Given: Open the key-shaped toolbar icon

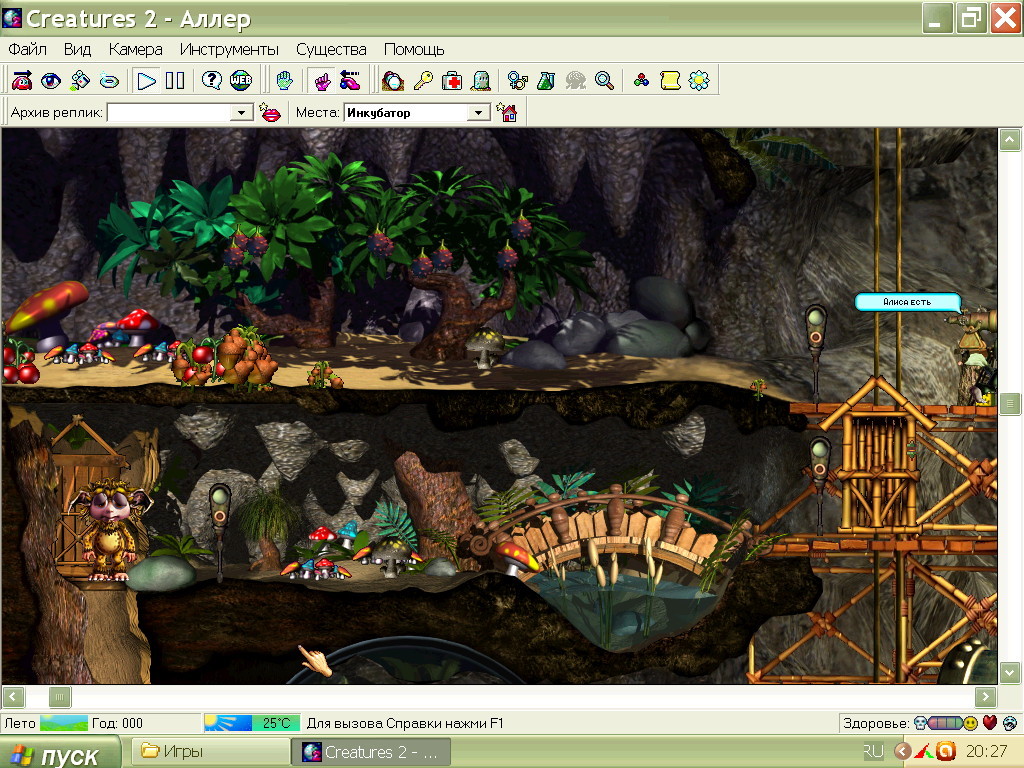Looking at the screenshot, I should click(x=423, y=81).
